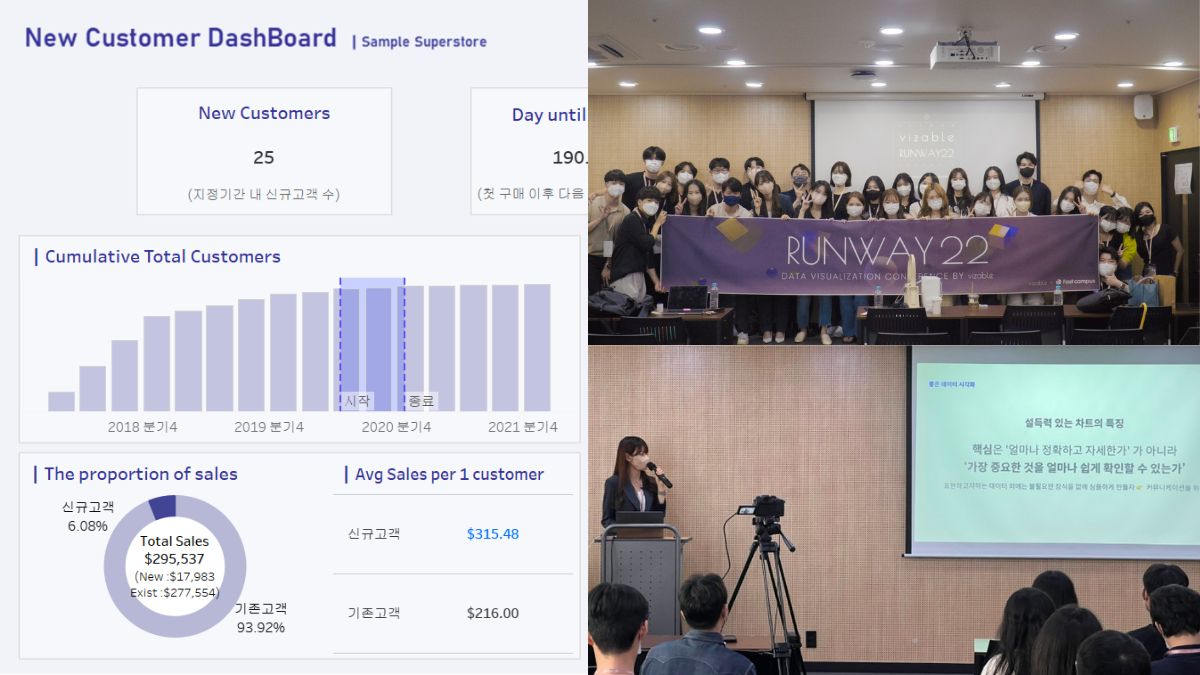1200x675 pixels.
Task: Click the RUNWAY22 banner in the group photo
Action: click(x=878, y=255)
